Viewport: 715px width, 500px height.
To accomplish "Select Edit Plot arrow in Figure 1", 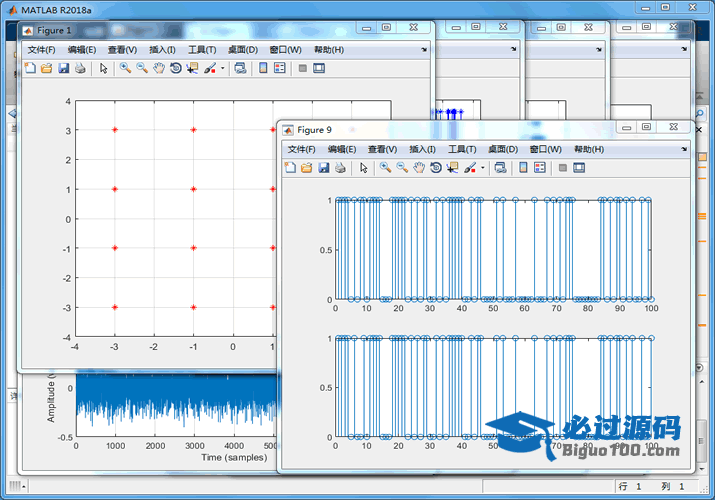I will 104,68.
